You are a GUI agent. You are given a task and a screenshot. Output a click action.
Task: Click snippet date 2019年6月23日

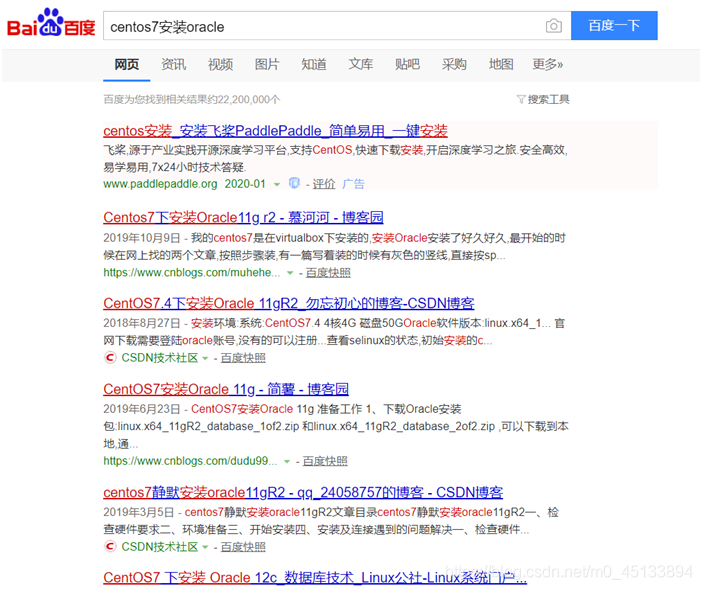[141, 409]
